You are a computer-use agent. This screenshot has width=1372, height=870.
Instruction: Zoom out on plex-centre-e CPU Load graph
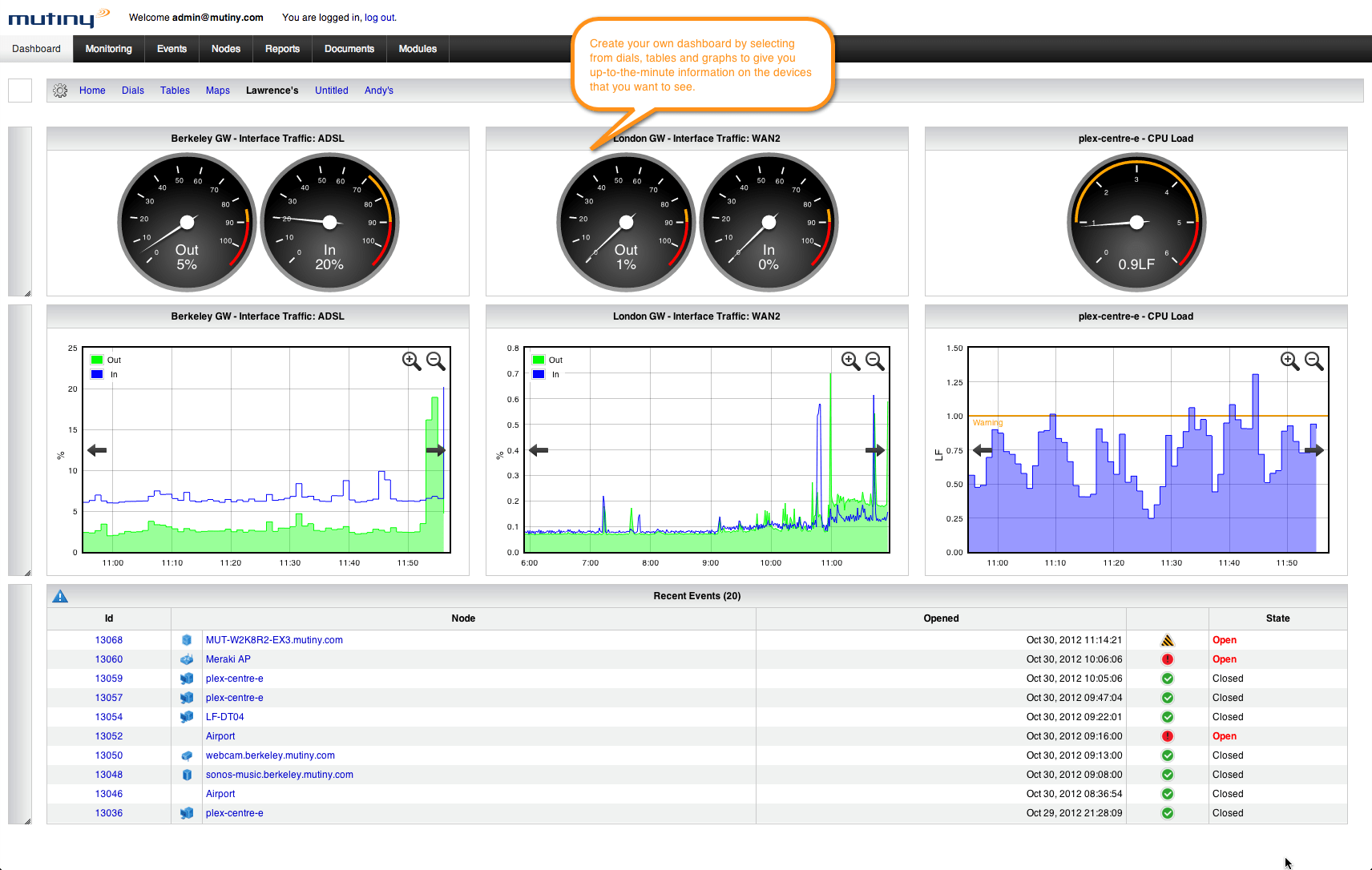(x=1314, y=361)
